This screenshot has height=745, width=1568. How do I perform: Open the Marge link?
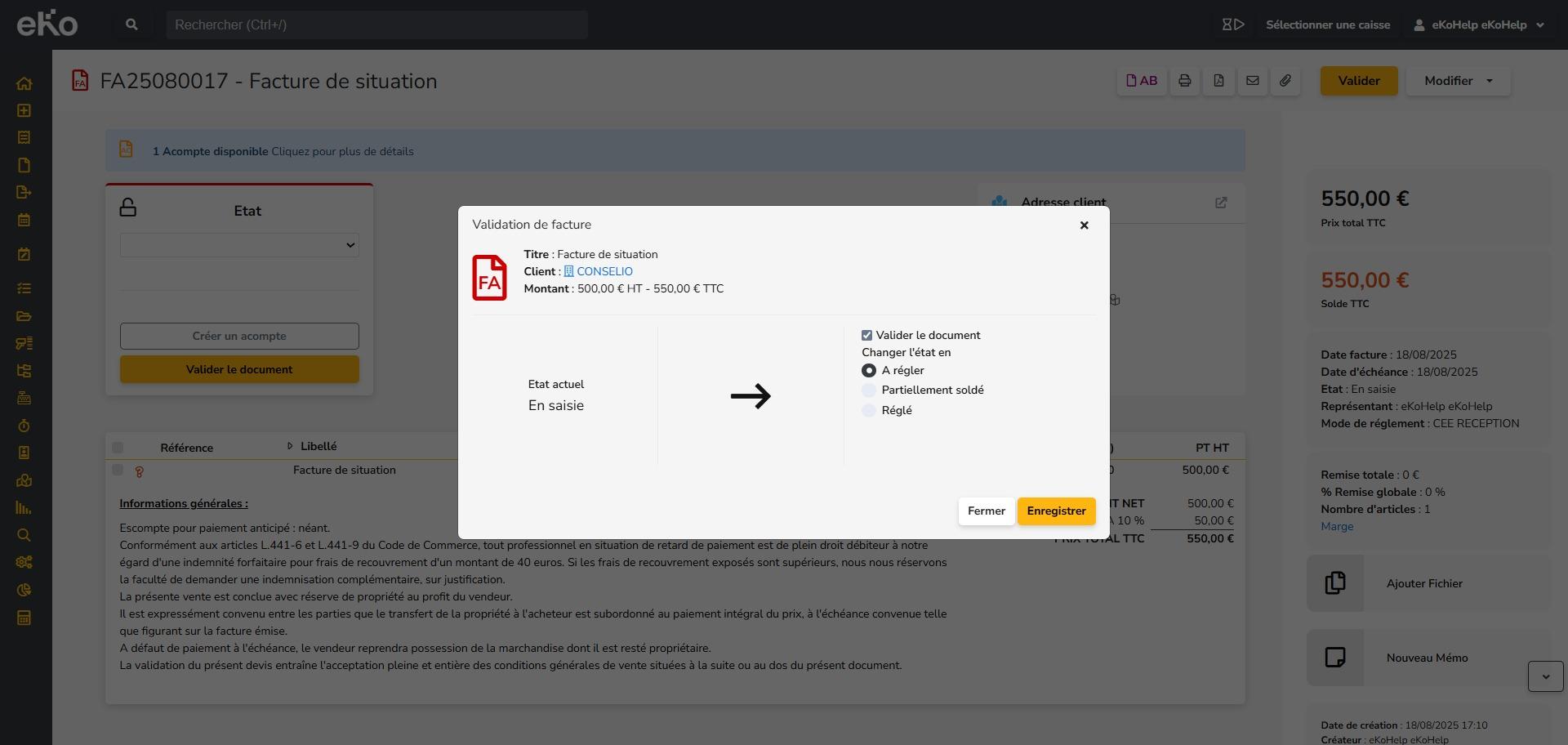[x=1337, y=527]
